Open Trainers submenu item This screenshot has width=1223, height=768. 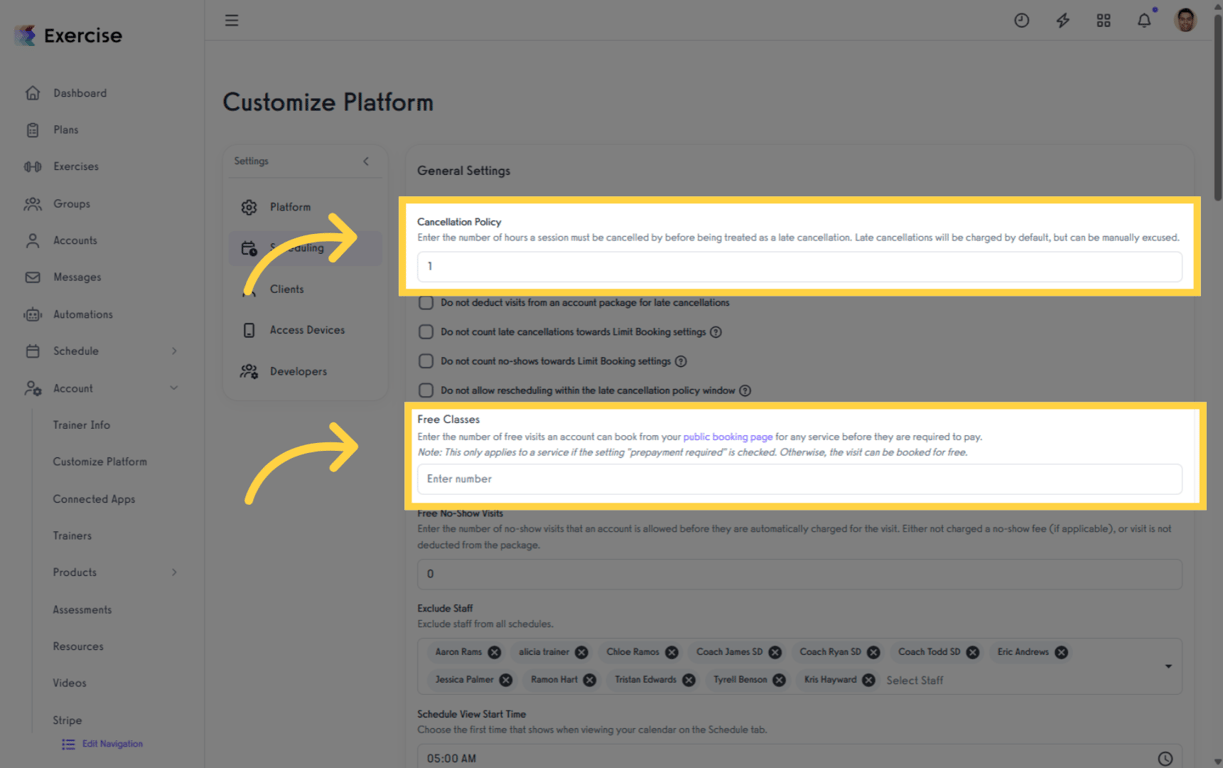72,536
